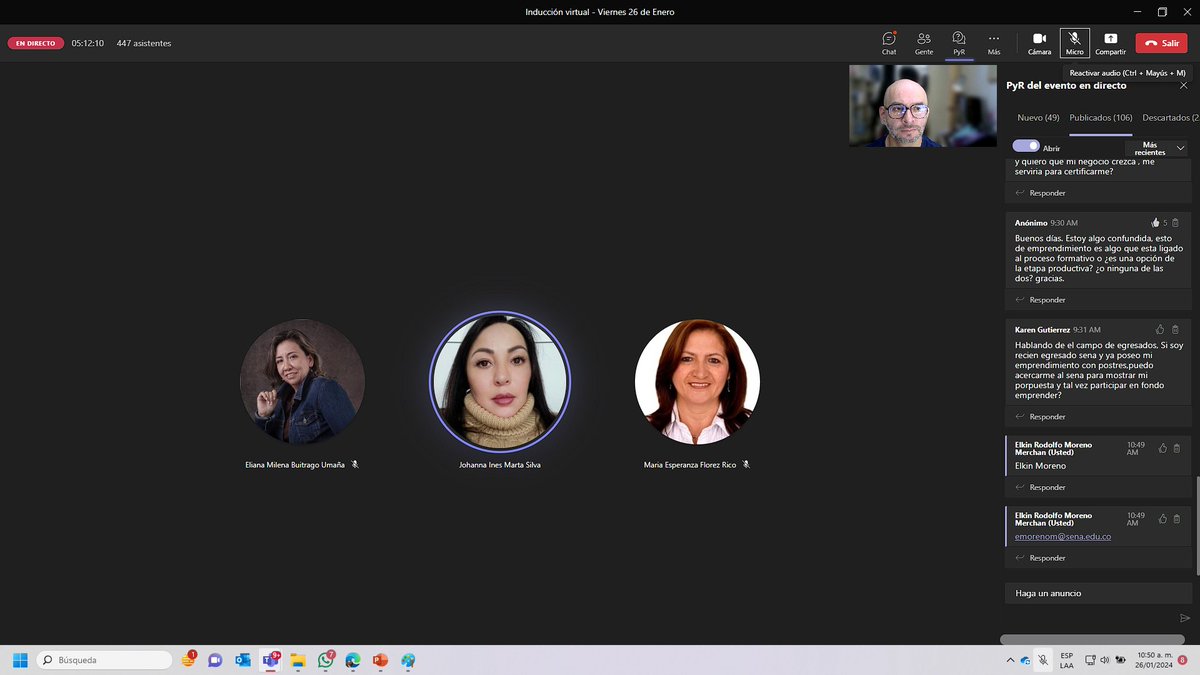This screenshot has height=675, width=1200.
Task: Click the system tray volume icon
Action: pos(1107,660)
